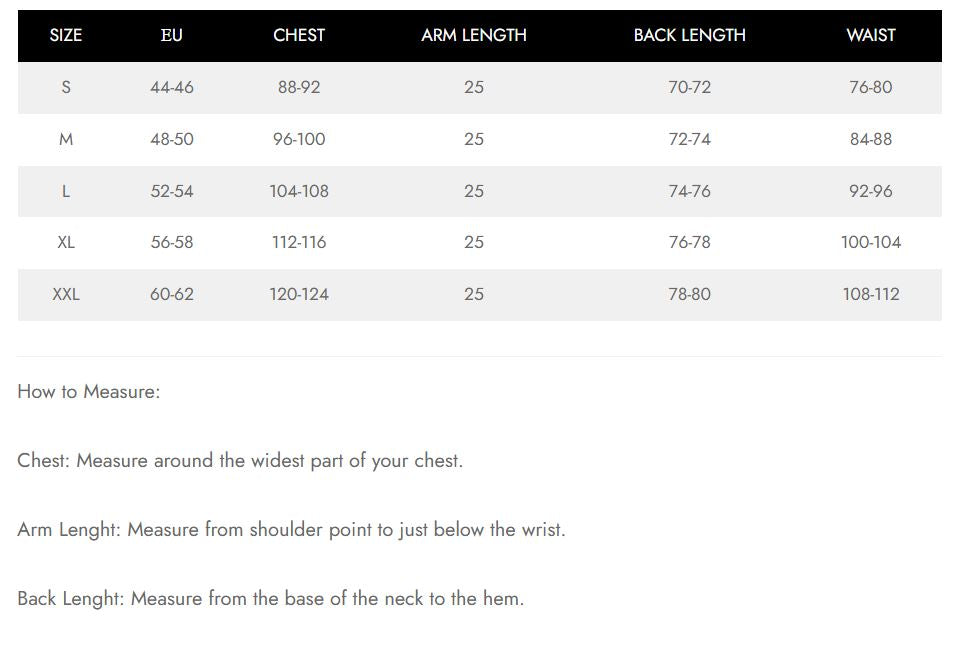Select waist measurement 84-88

coord(870,139)
